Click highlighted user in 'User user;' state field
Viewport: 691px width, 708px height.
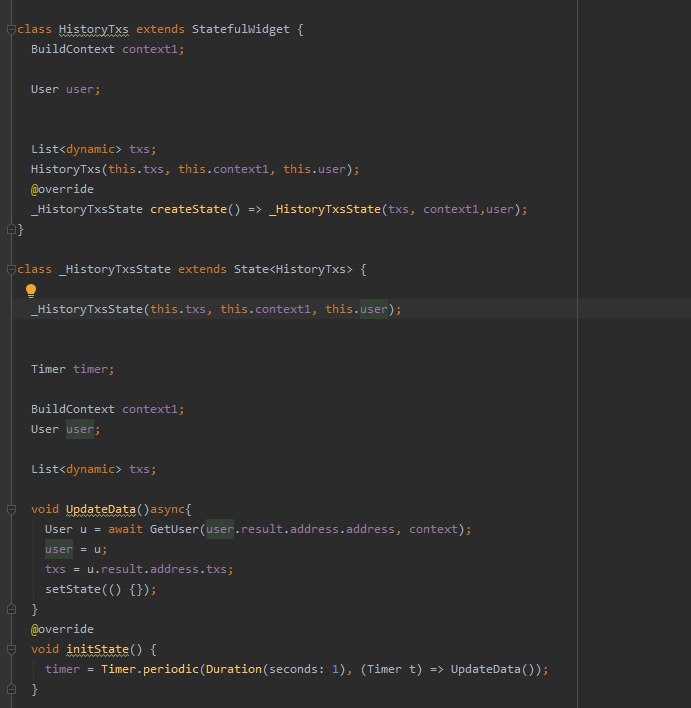click(x=80, y=429)
